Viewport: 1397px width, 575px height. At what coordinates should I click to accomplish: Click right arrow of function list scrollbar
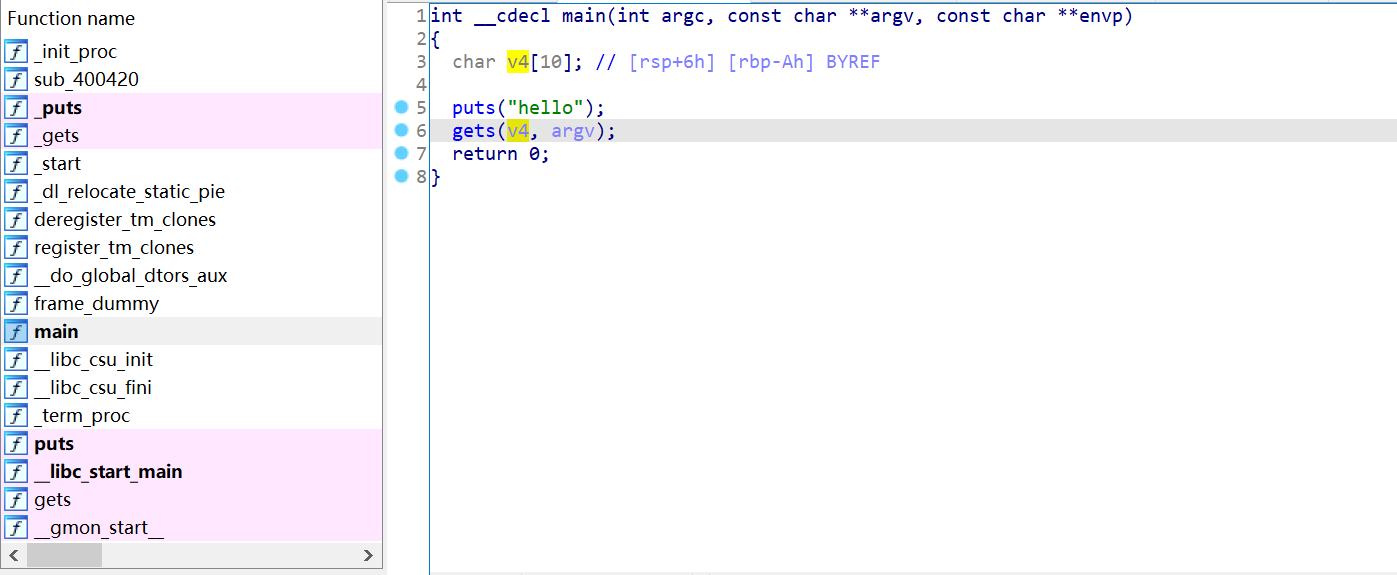(368, 555)
